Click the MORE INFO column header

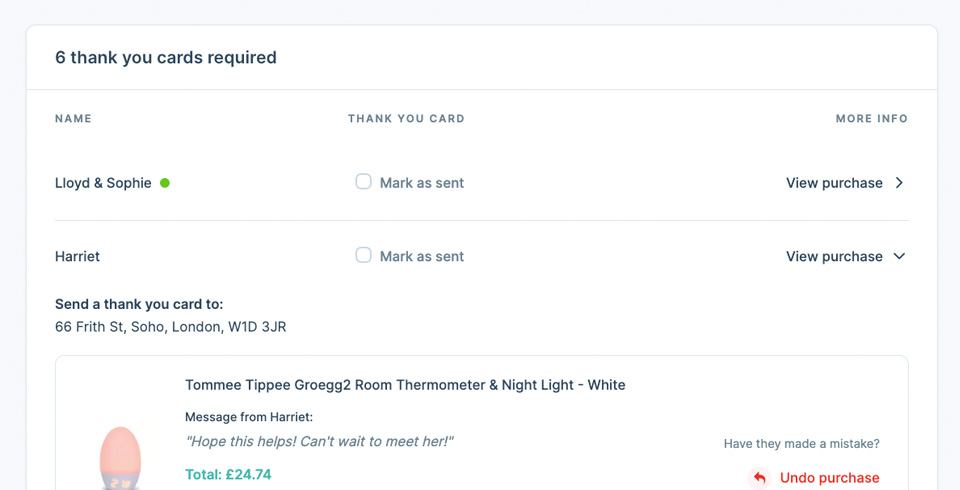coord(872,119)
